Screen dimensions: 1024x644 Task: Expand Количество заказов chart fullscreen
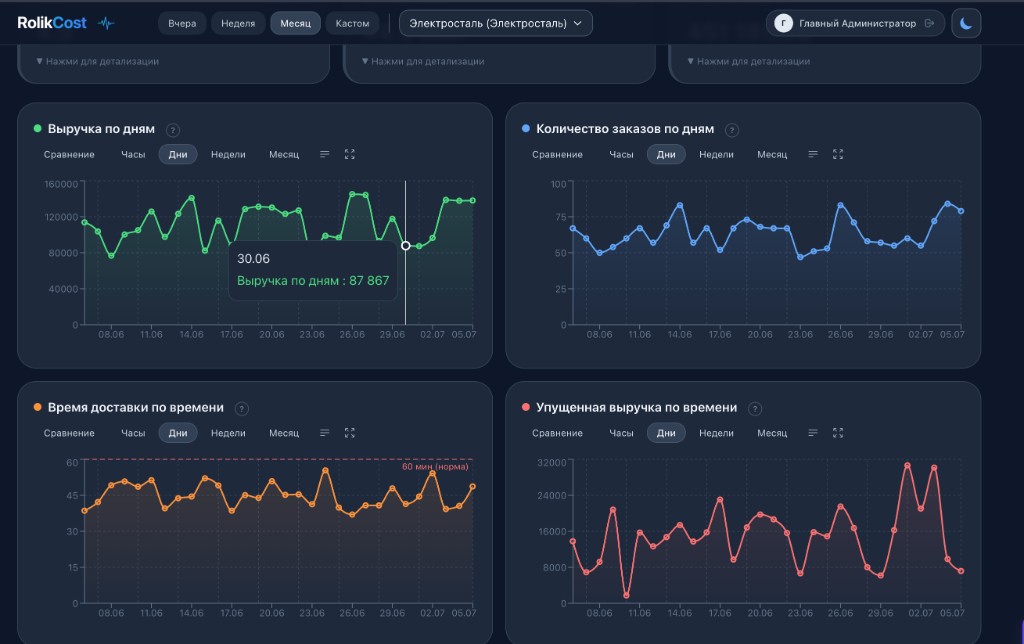(838, 154)
